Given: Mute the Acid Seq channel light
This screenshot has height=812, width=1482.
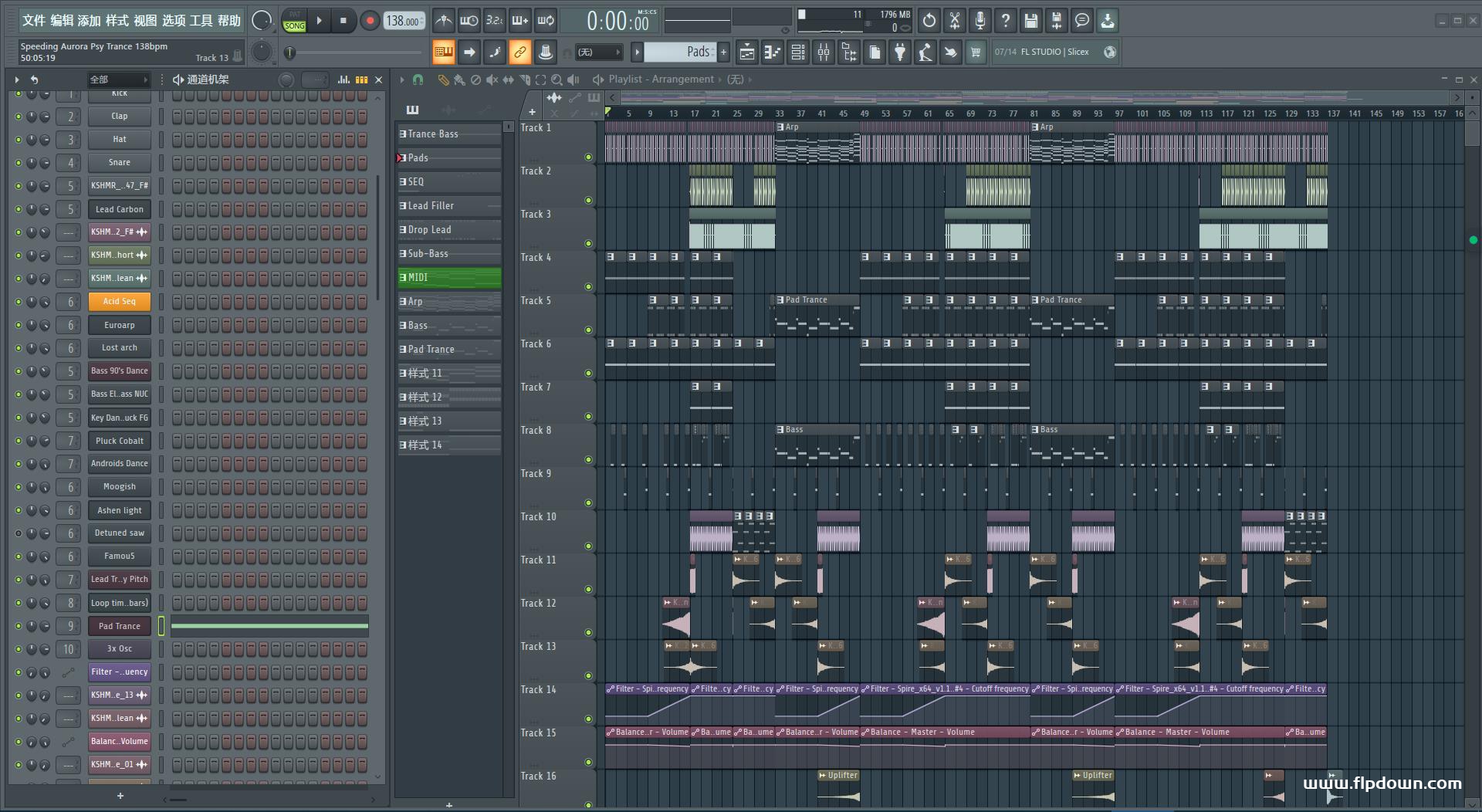Looking at the screenshot, I should [19, 302].
